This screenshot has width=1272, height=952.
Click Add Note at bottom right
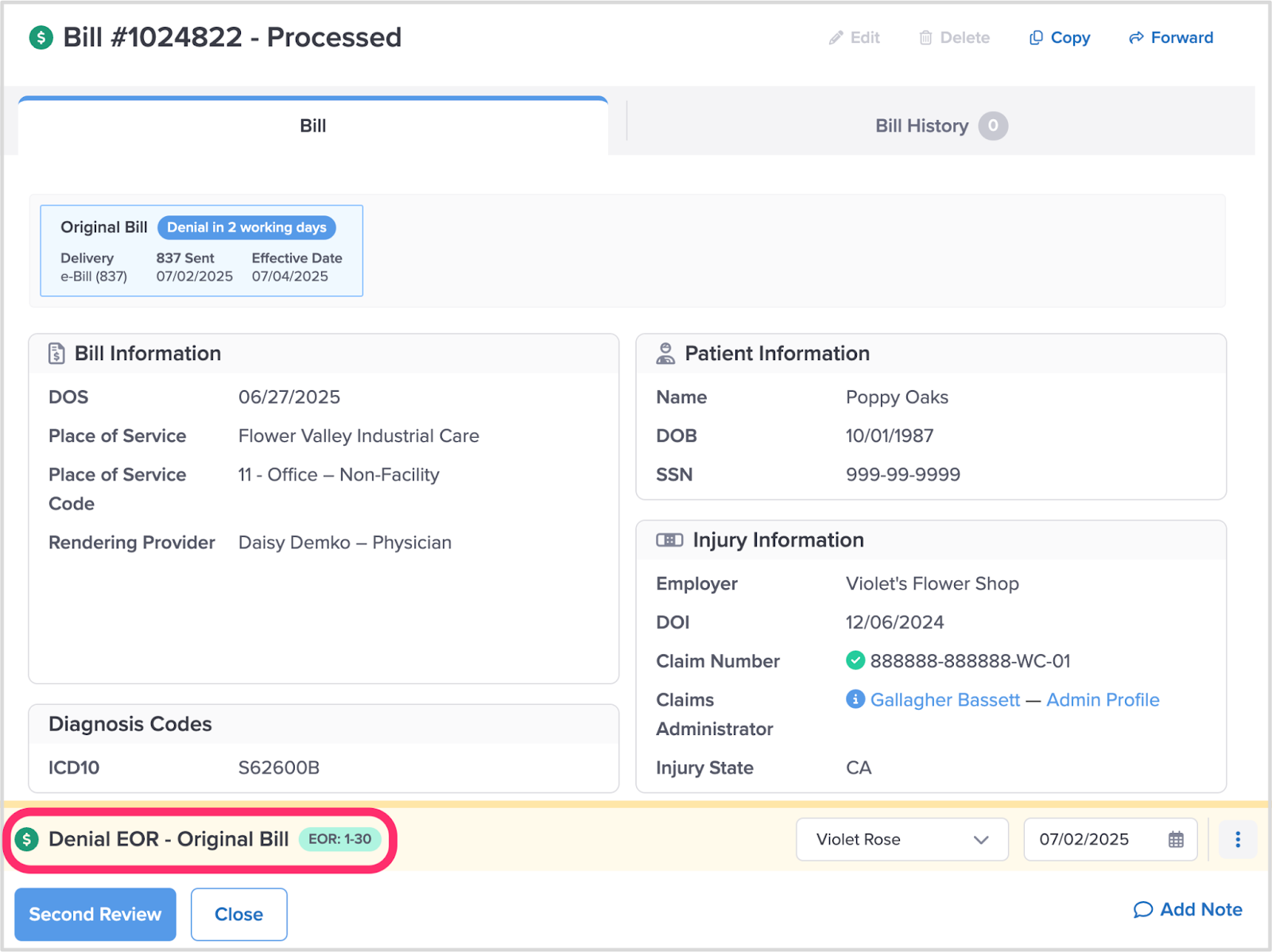(x=1189, y=909)
